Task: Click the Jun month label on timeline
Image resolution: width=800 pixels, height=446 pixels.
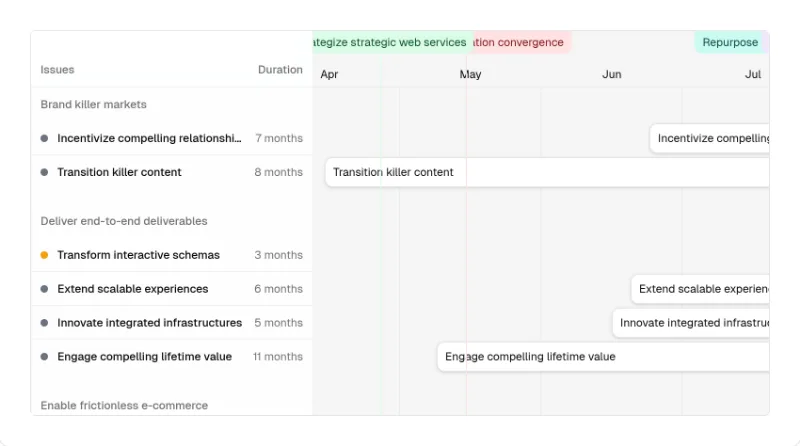Action: pos(612,75)
